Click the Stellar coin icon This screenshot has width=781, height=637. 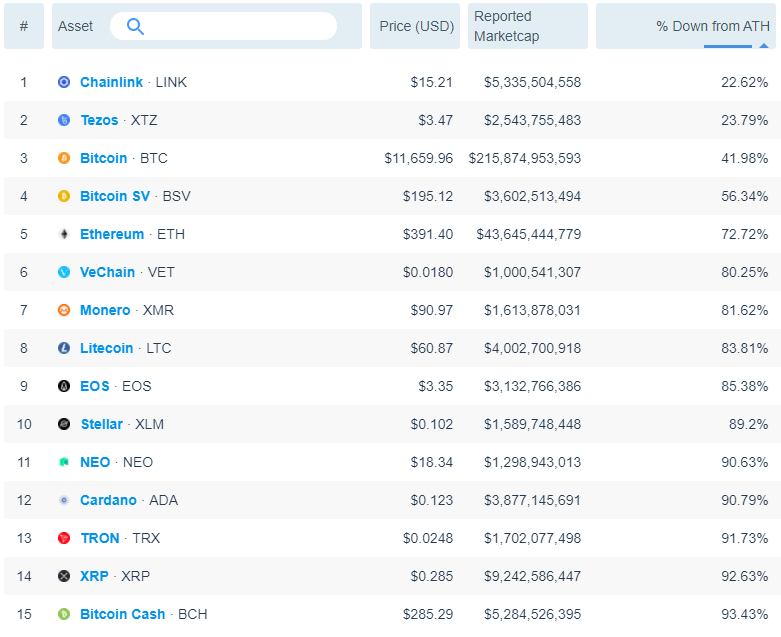tap(64, 424)
